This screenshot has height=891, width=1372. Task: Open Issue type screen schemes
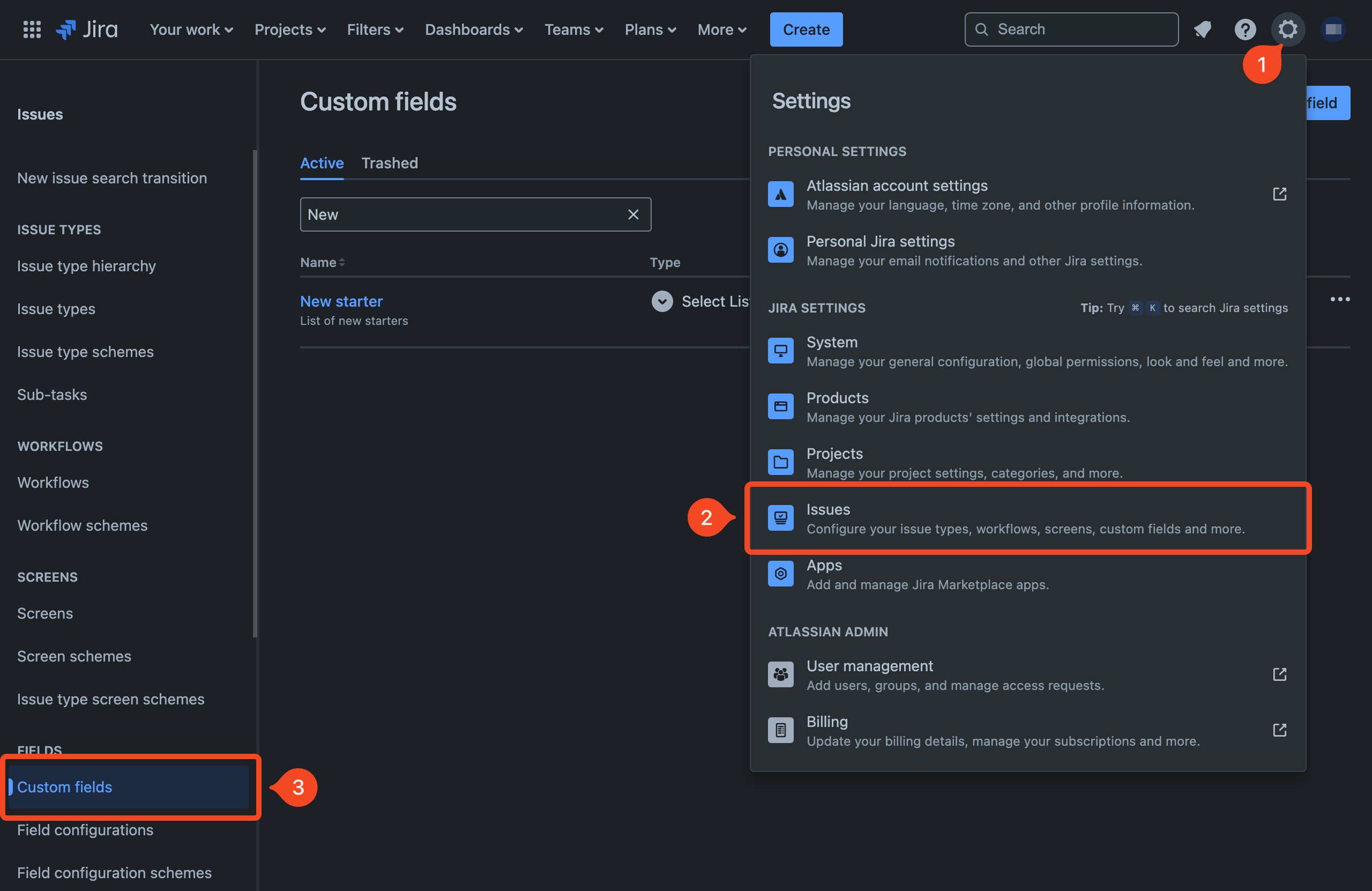[x=111, y=700]
